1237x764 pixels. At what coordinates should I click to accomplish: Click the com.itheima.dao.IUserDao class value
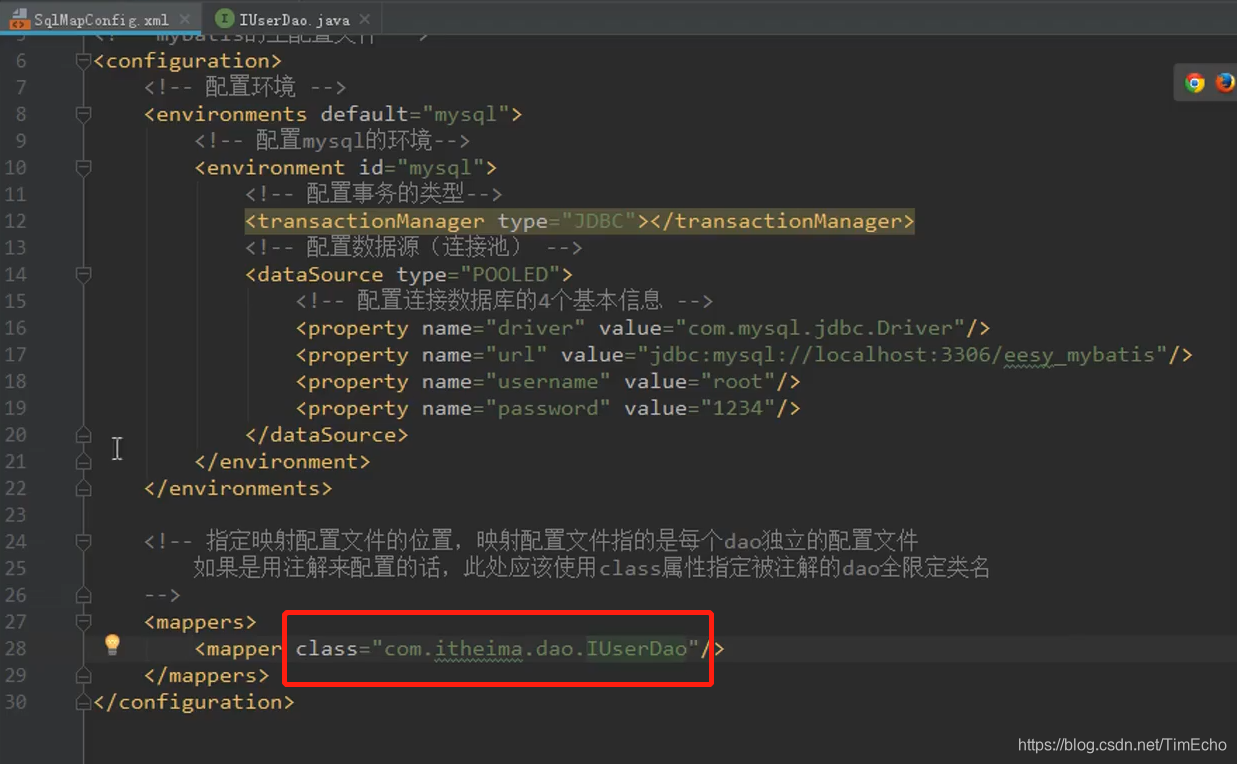[x=536, y=649]
